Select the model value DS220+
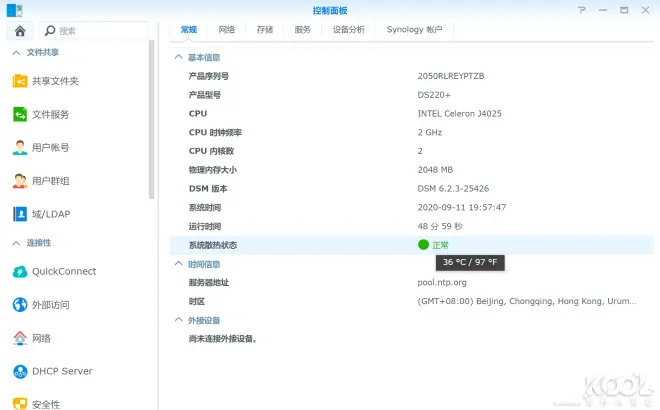Screen dimensions: 660x410 434,95
